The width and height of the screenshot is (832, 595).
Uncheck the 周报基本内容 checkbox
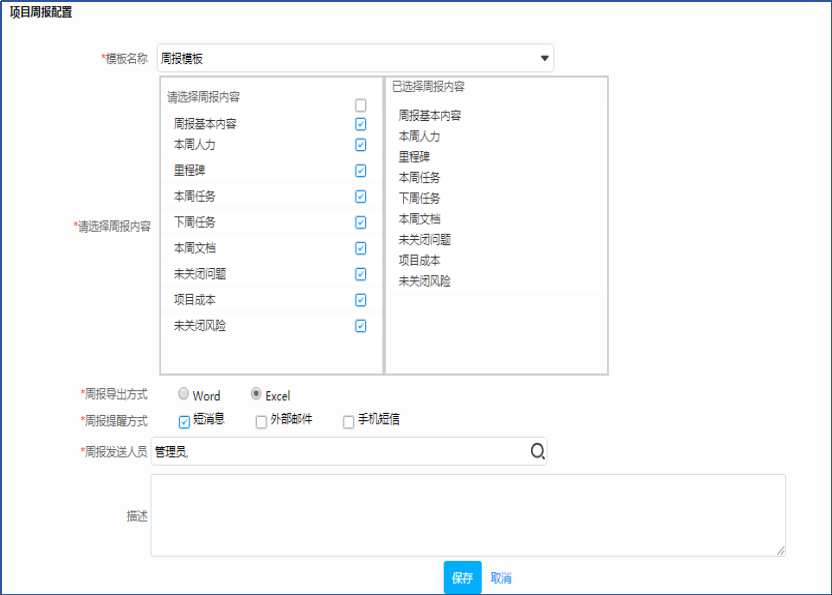(360, 124)
